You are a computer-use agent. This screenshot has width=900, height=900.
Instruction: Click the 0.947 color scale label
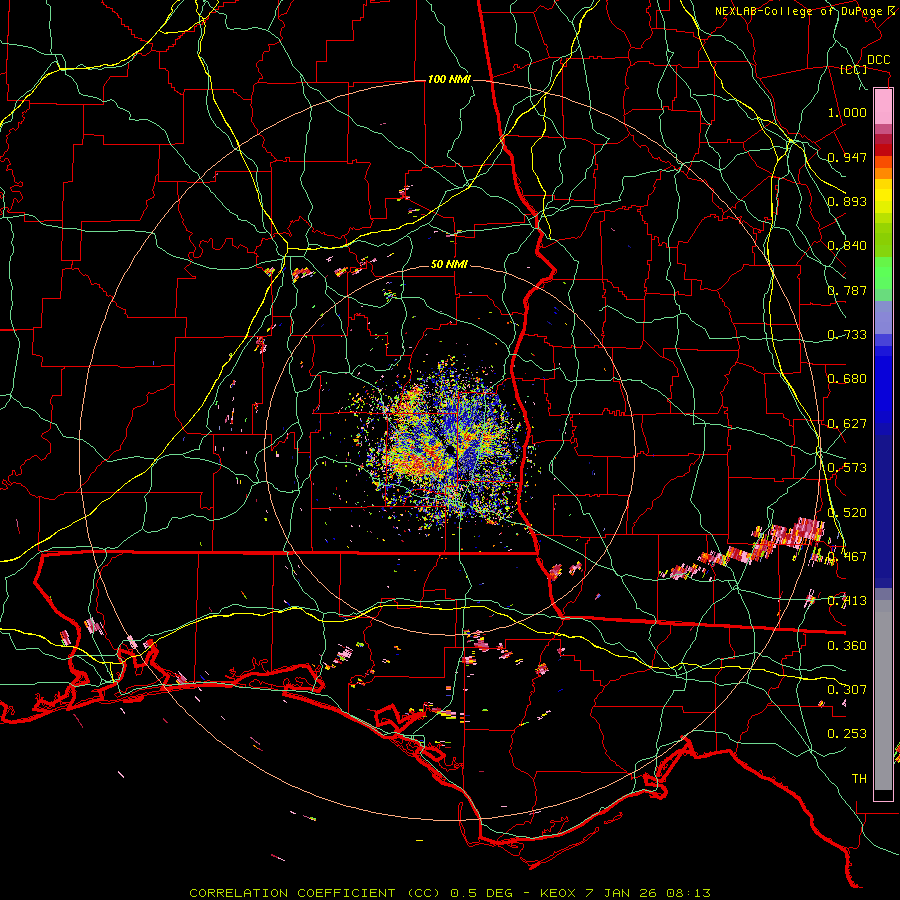tap(847, 157)
